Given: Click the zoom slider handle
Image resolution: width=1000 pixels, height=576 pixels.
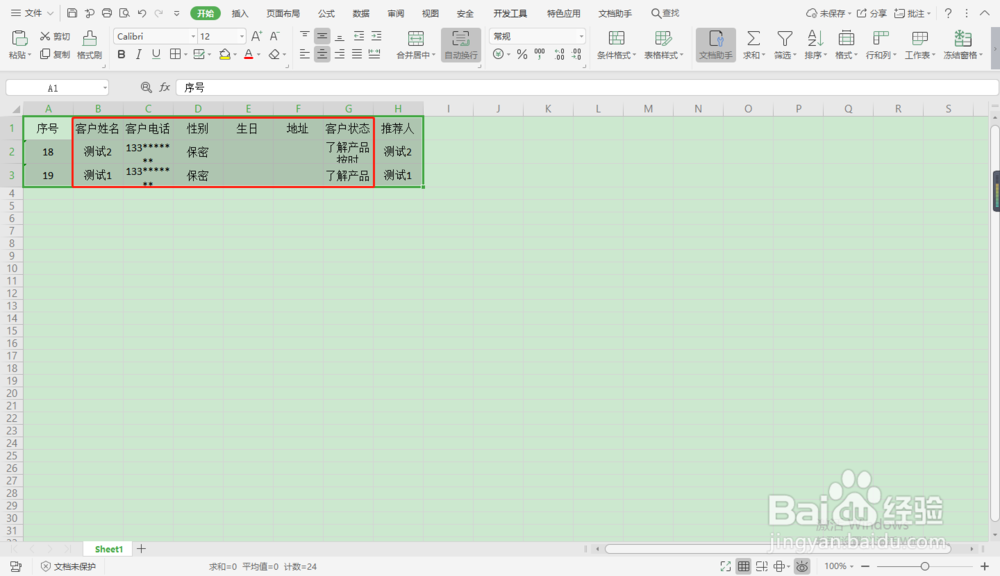Looking at the screenshot, I should coord(925,566).
